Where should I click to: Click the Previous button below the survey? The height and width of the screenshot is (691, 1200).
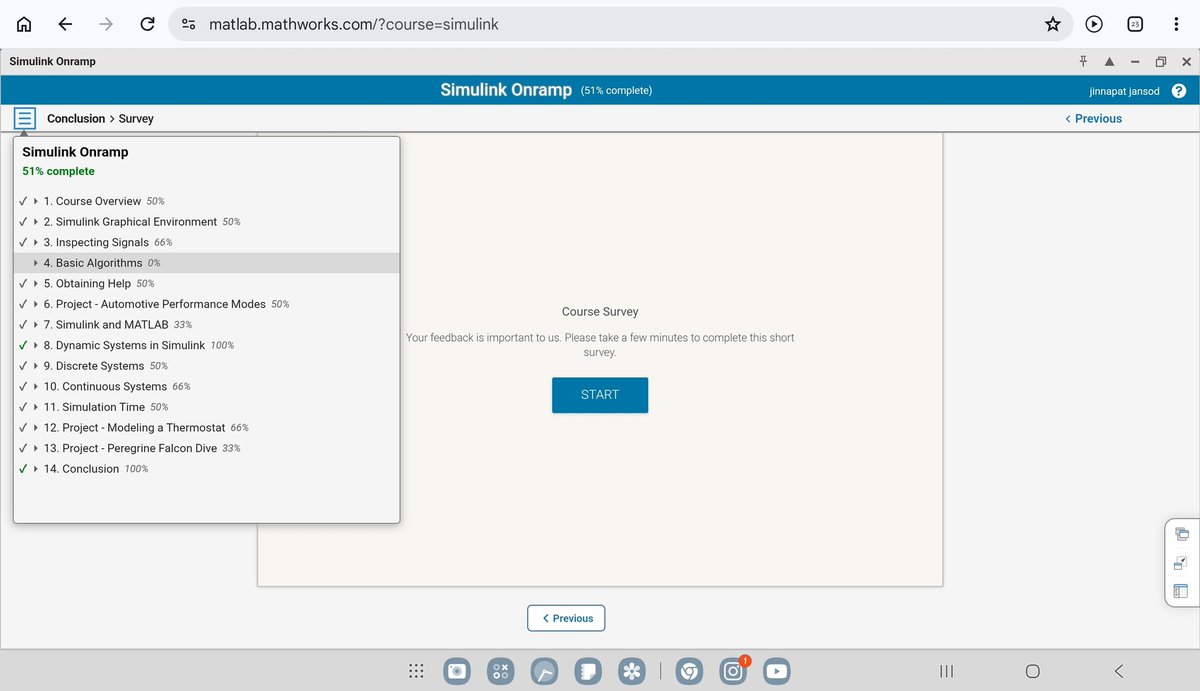coord(566,618)
